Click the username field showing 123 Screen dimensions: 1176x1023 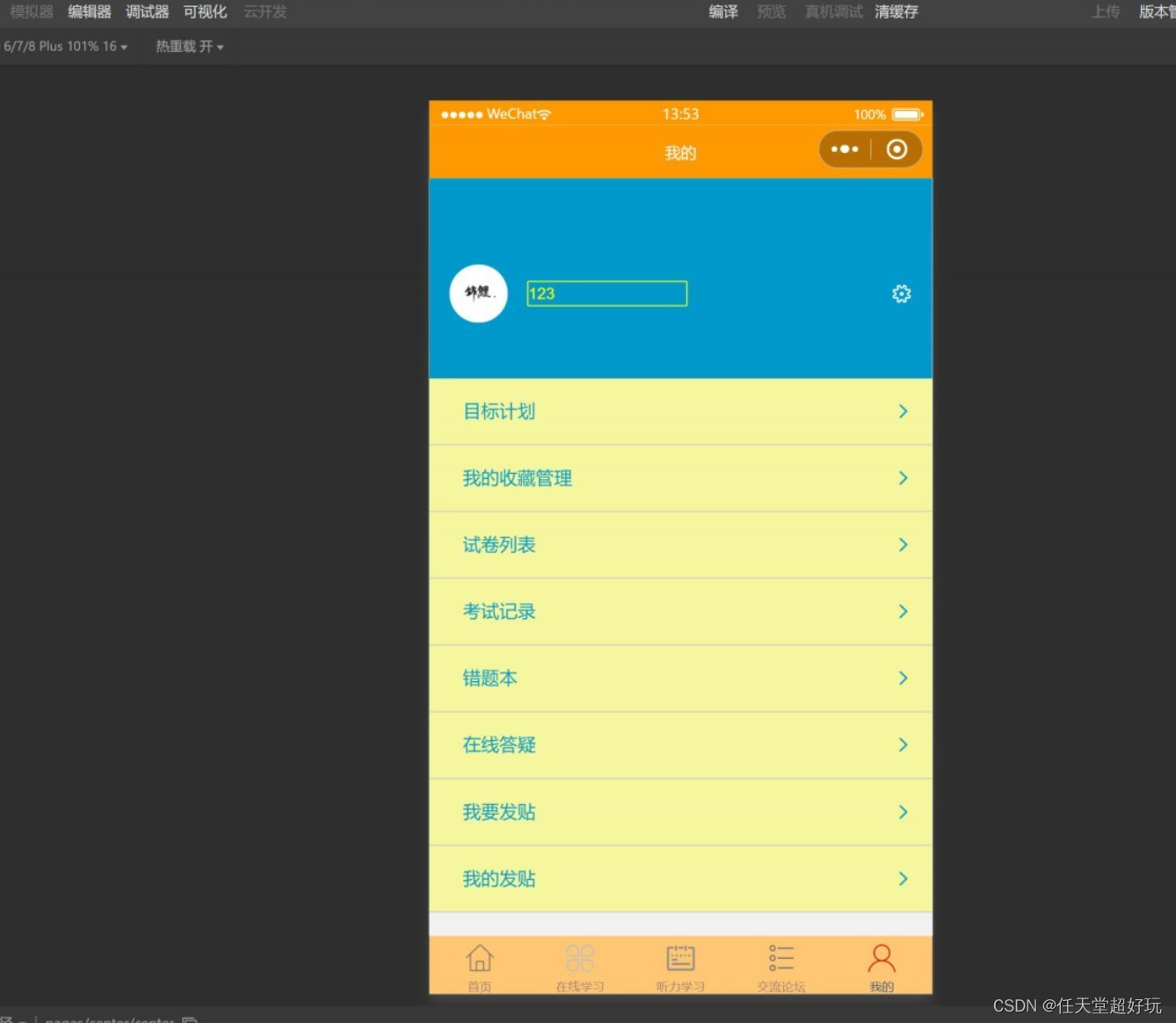pos(606,294)
